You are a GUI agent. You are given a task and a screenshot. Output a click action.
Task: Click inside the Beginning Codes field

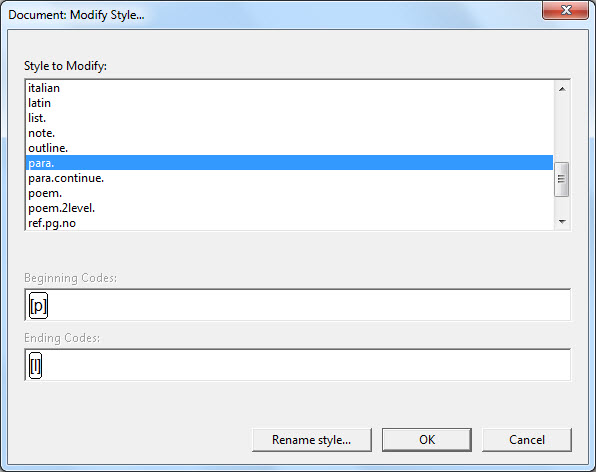(x=298, y=305)
